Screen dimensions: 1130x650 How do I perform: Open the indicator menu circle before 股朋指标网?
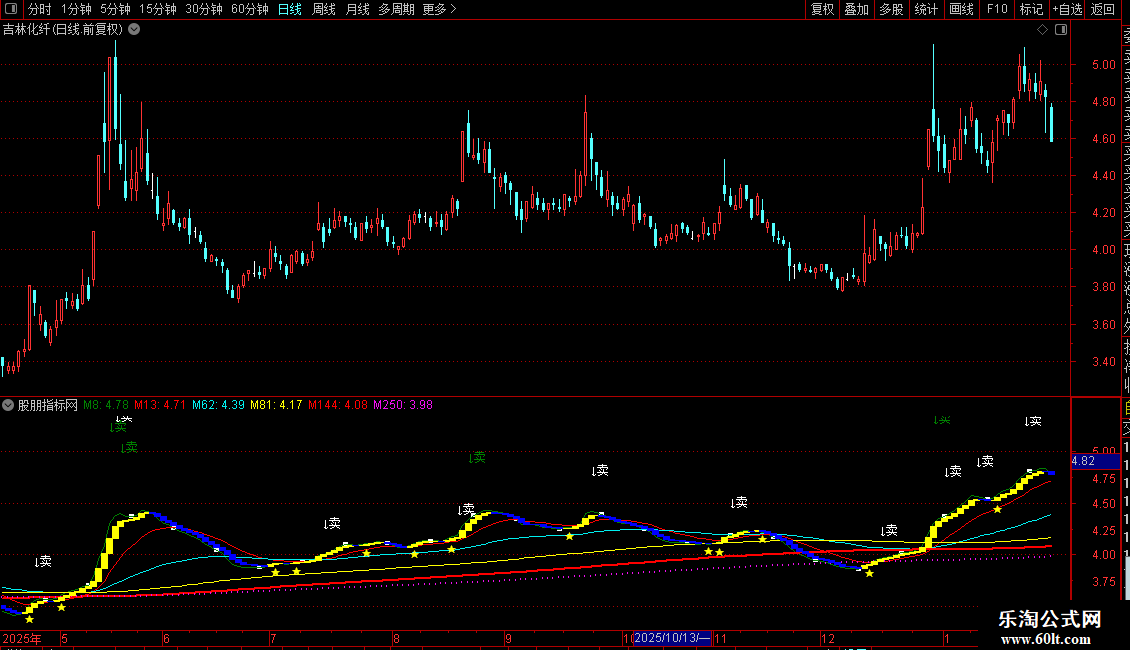tap(8, 405)
